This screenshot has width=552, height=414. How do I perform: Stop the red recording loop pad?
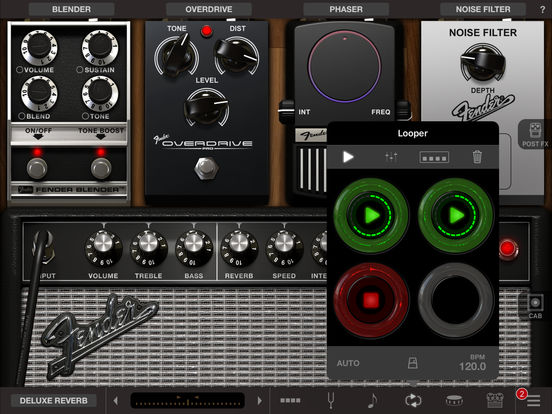[371, 300]
